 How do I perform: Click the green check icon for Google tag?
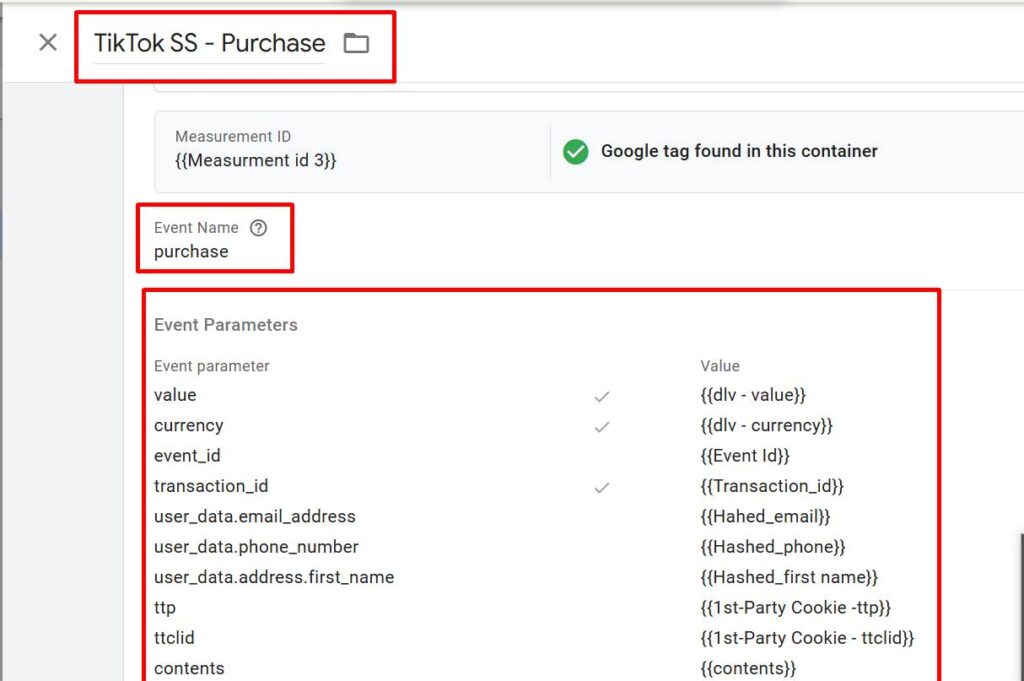(x=575, y=151)
